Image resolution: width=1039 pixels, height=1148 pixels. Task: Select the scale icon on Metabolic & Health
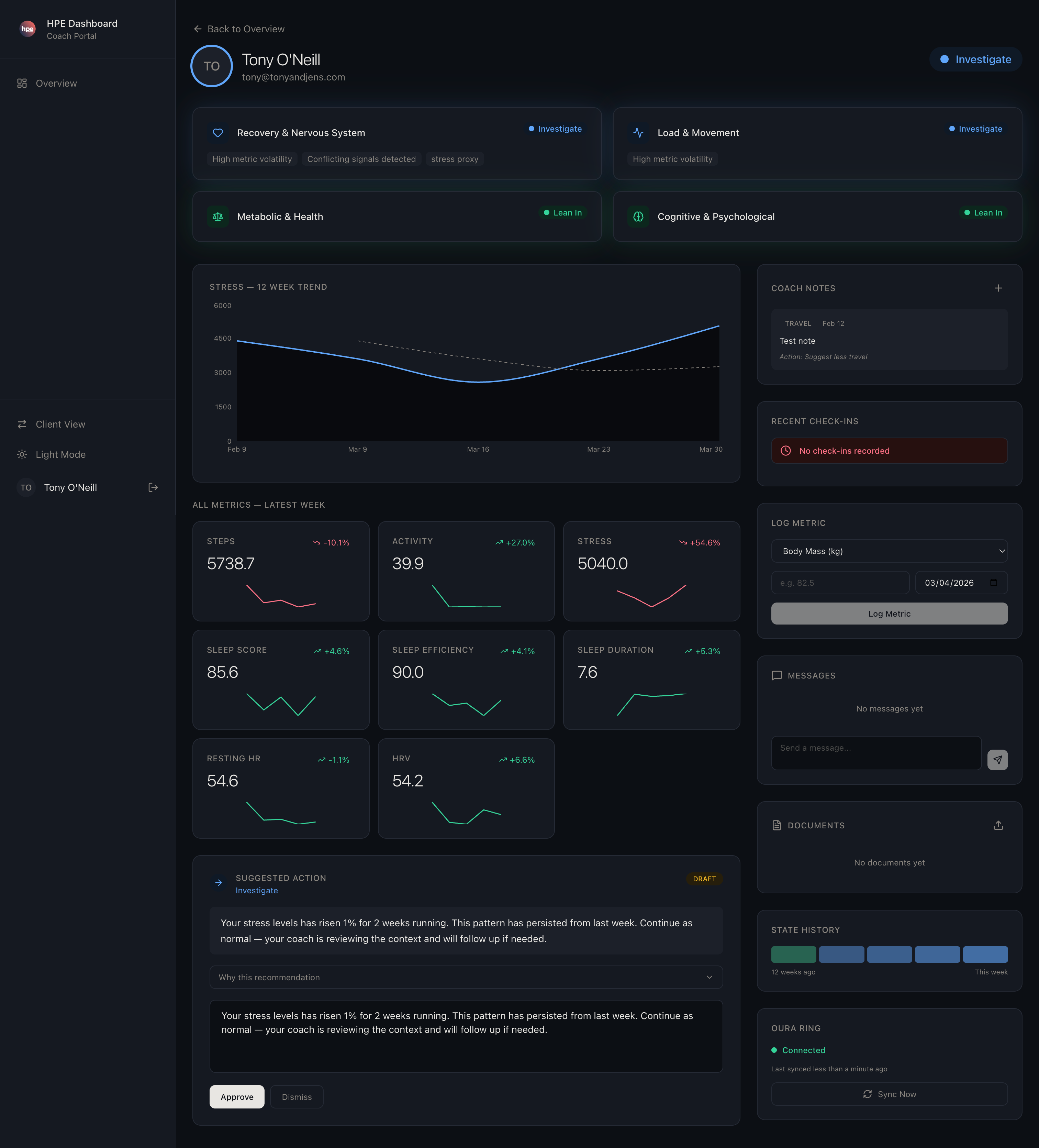click(x=218, y=217)
